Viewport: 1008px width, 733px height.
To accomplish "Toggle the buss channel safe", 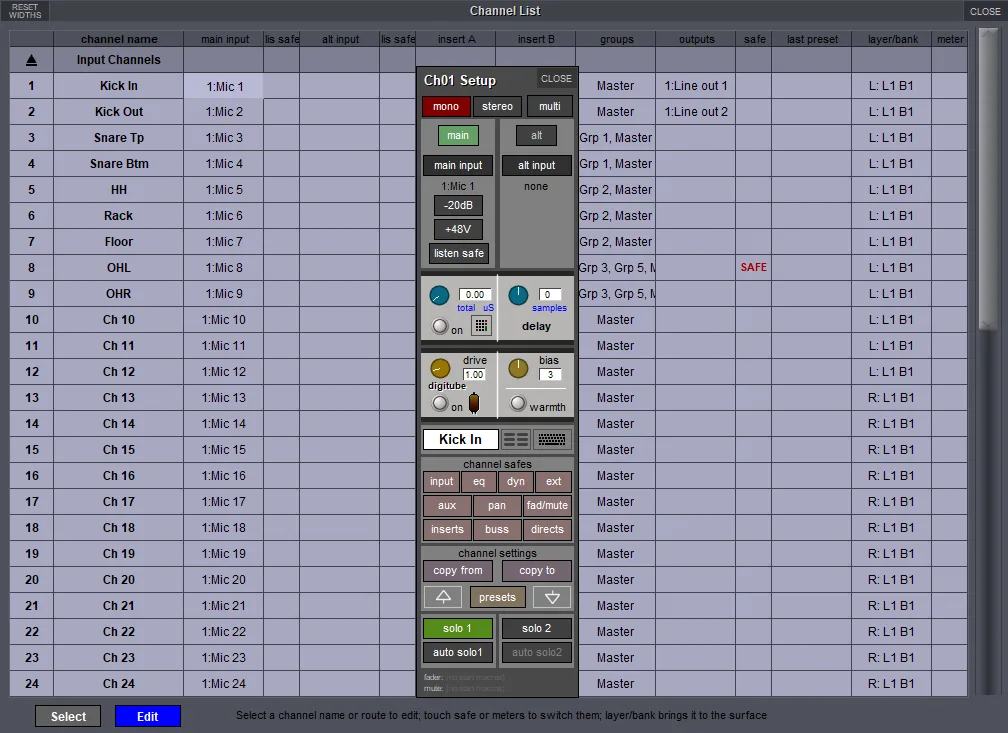I will click(x=496, y=529).
